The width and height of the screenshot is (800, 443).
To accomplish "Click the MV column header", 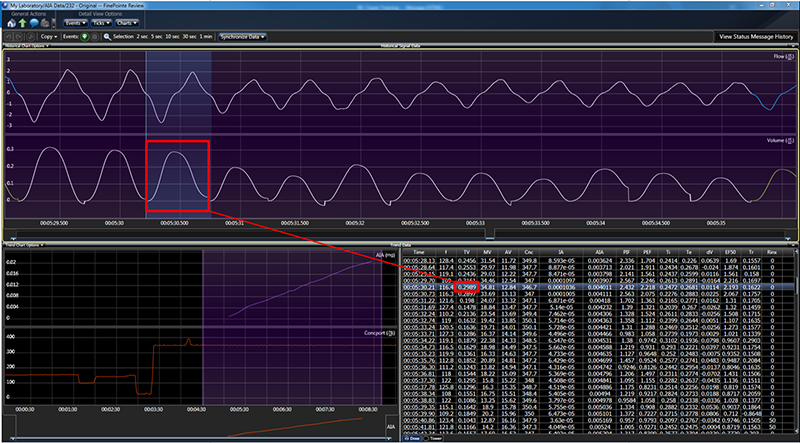I will pos(486,252).
